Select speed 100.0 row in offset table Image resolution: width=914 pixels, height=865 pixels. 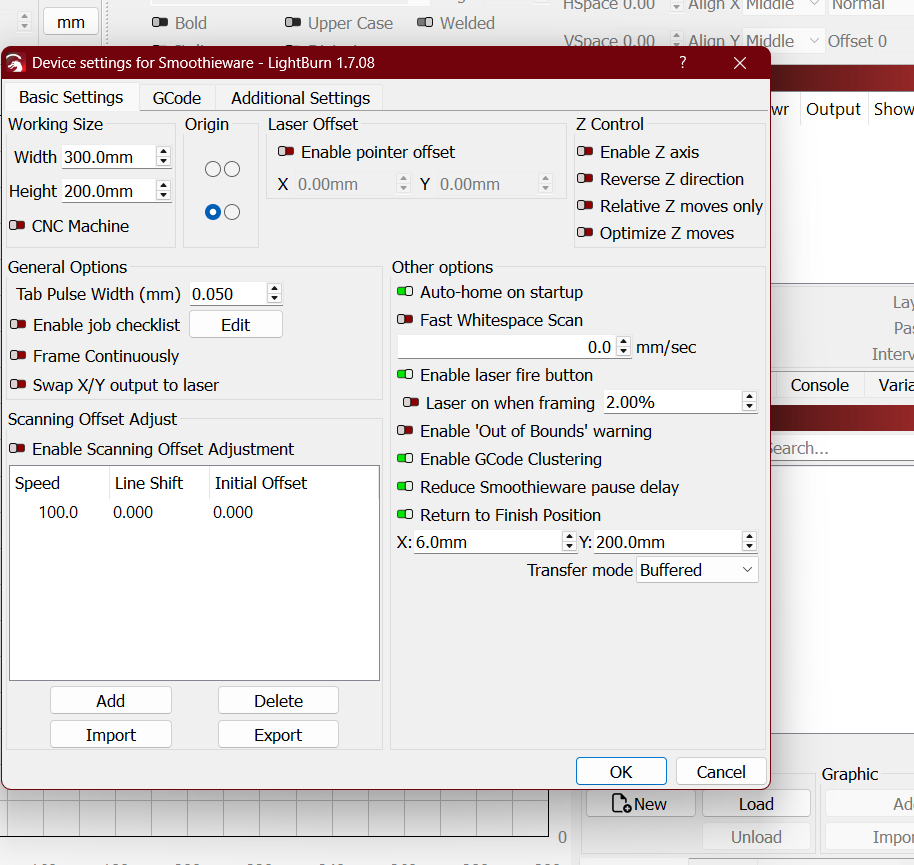[194, 512]
